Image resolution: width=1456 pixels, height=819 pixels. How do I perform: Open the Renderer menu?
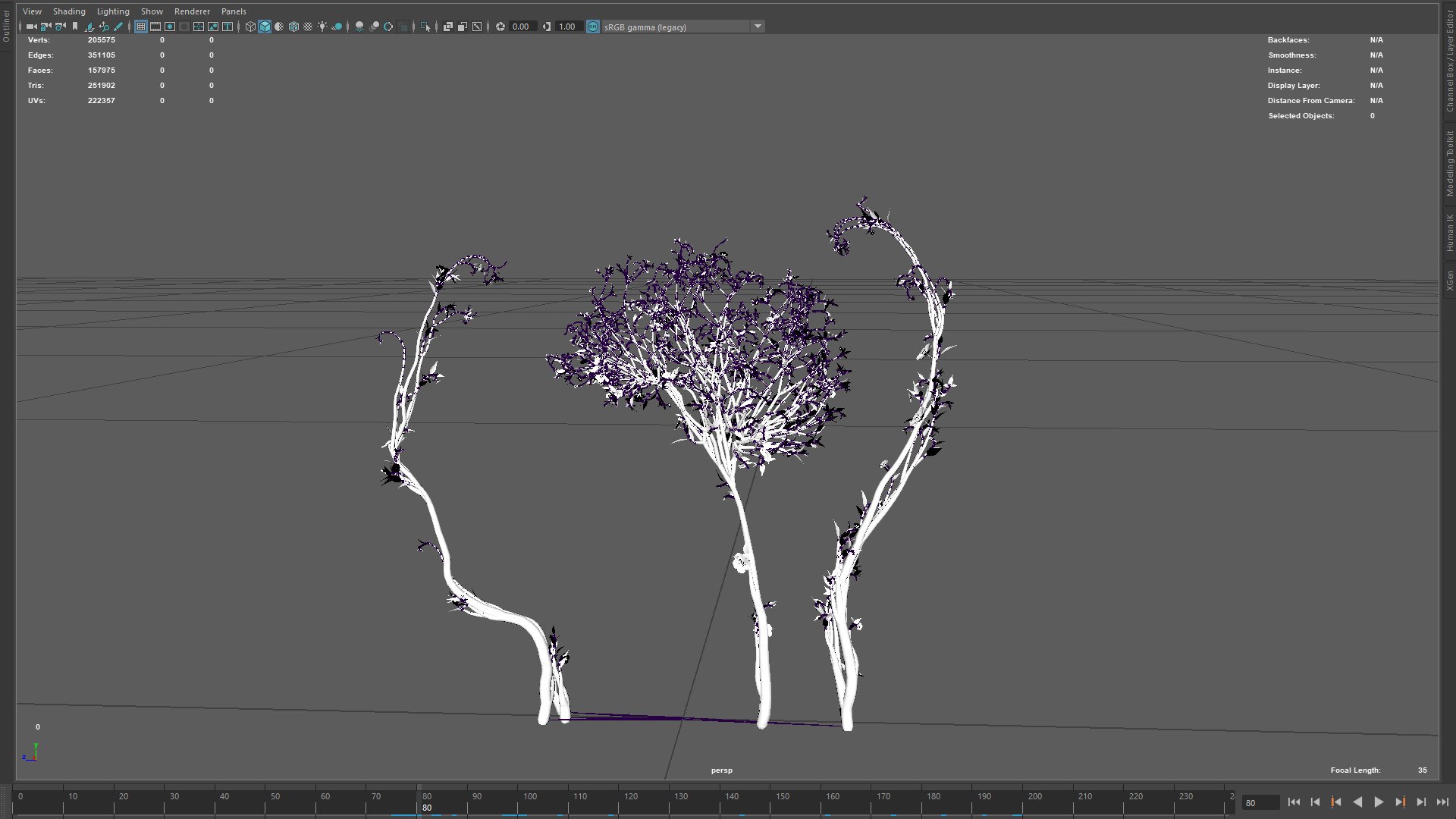(x=192, y=11)
